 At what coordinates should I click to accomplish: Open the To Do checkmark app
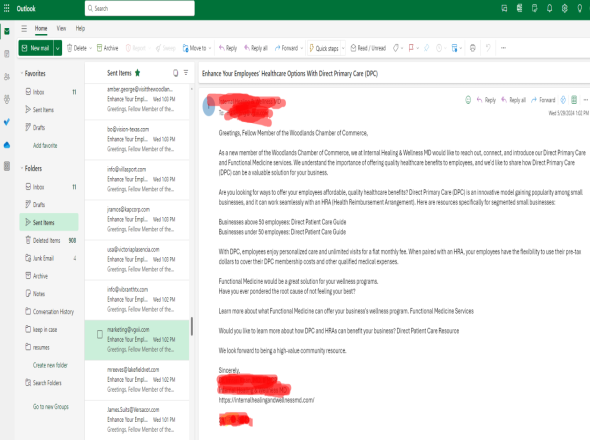point(7,122)
